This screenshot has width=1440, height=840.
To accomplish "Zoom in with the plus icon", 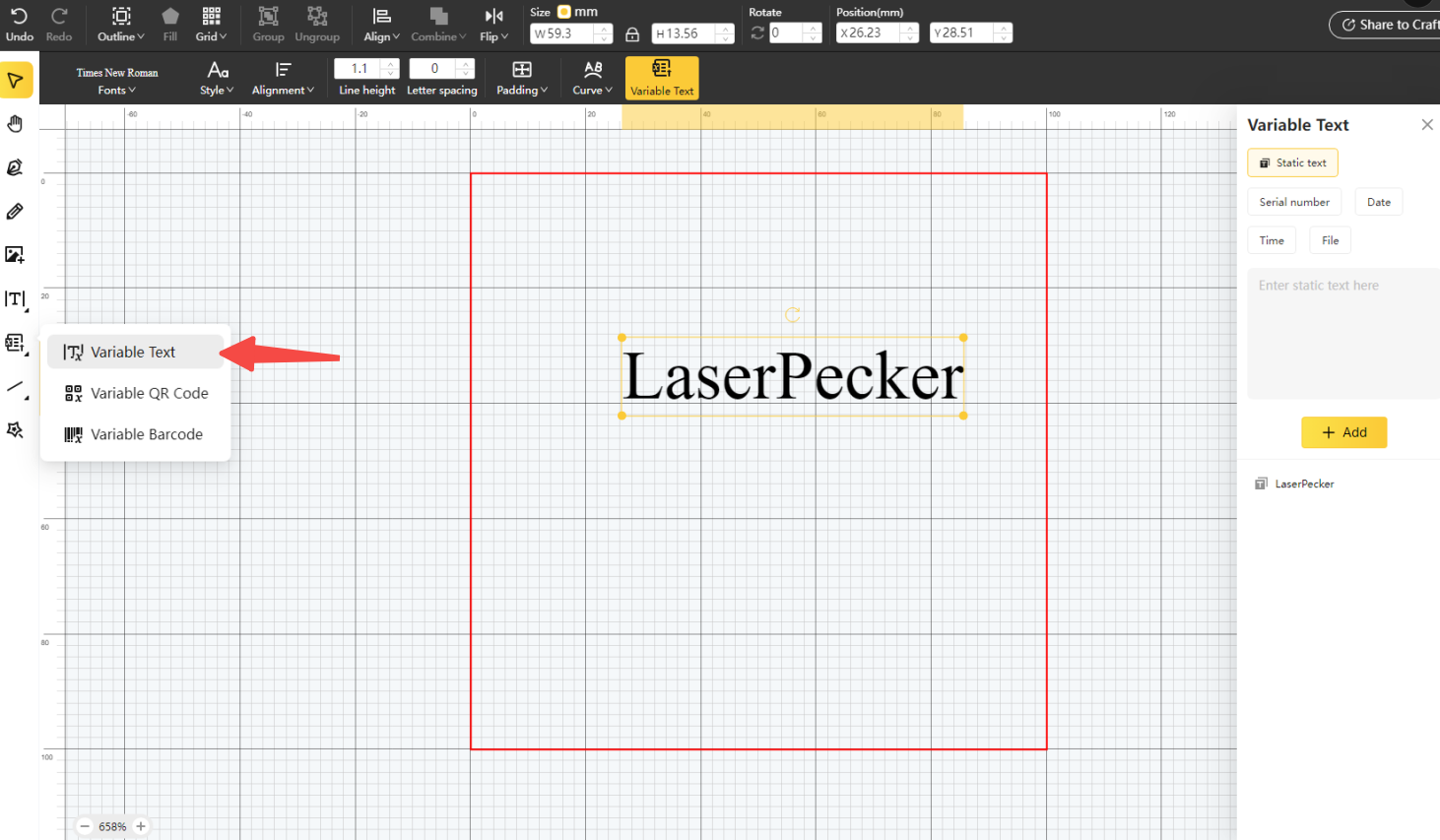I will pos(141,826).
